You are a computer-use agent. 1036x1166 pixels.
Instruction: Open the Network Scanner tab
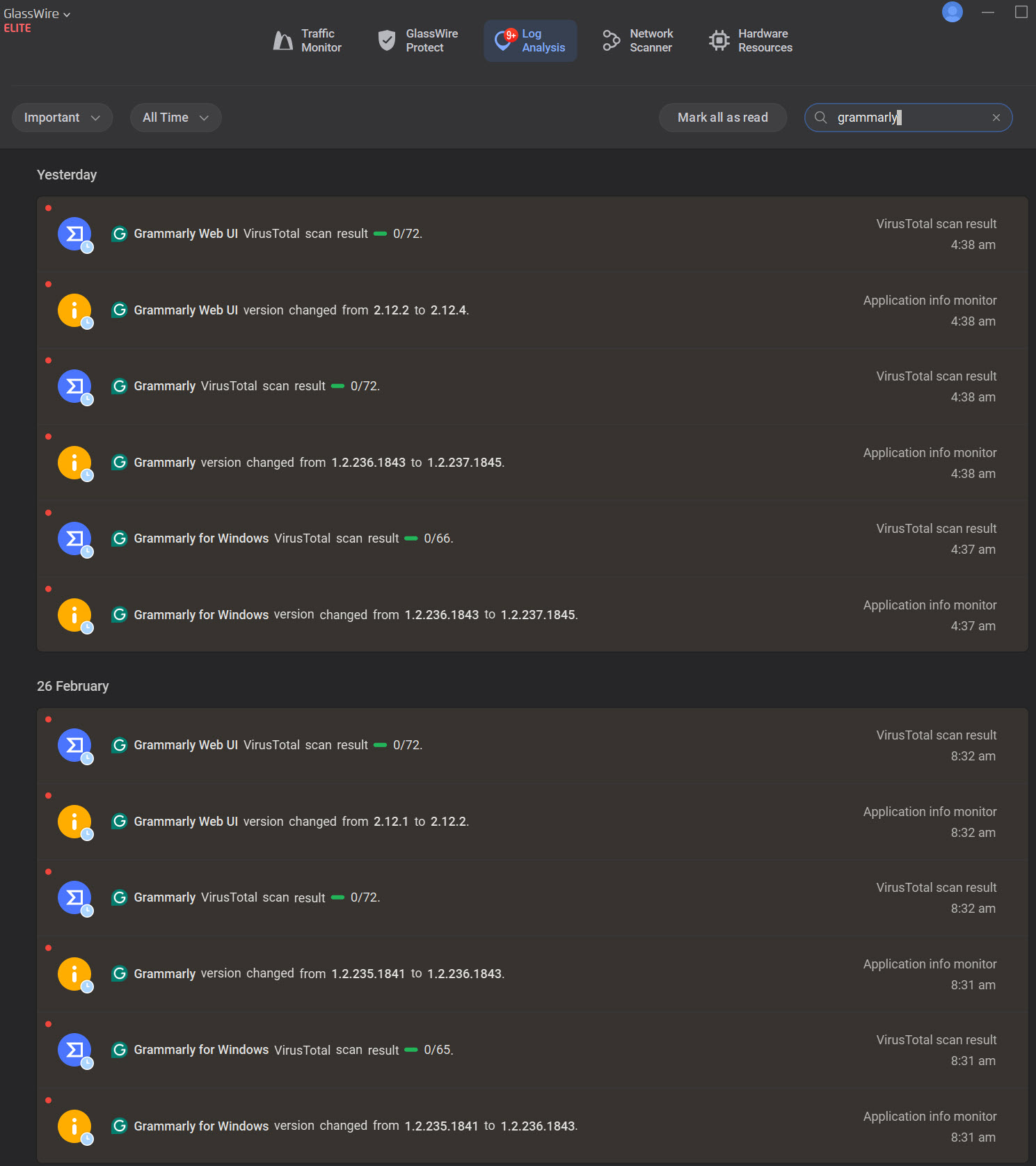coord(638,41)
